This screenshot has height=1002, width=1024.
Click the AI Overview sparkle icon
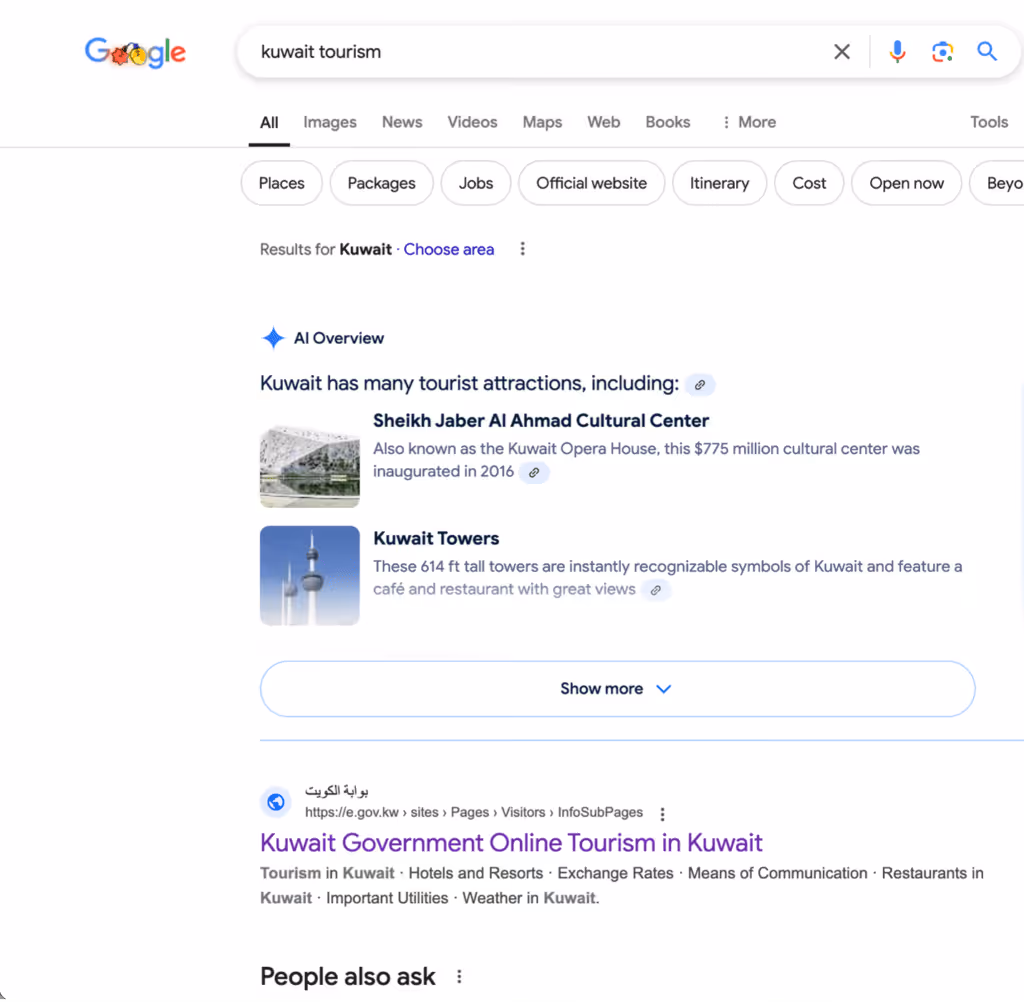(x=273, y=338)
